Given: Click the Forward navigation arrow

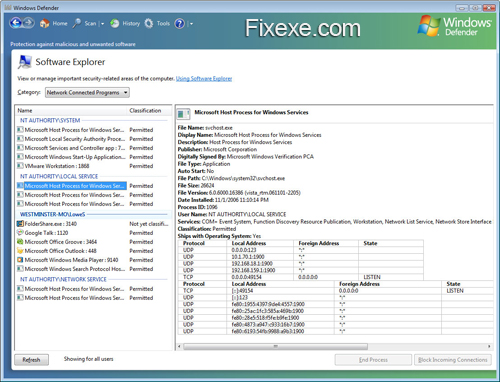Looking at the screenshot, I should pos(29,23).
